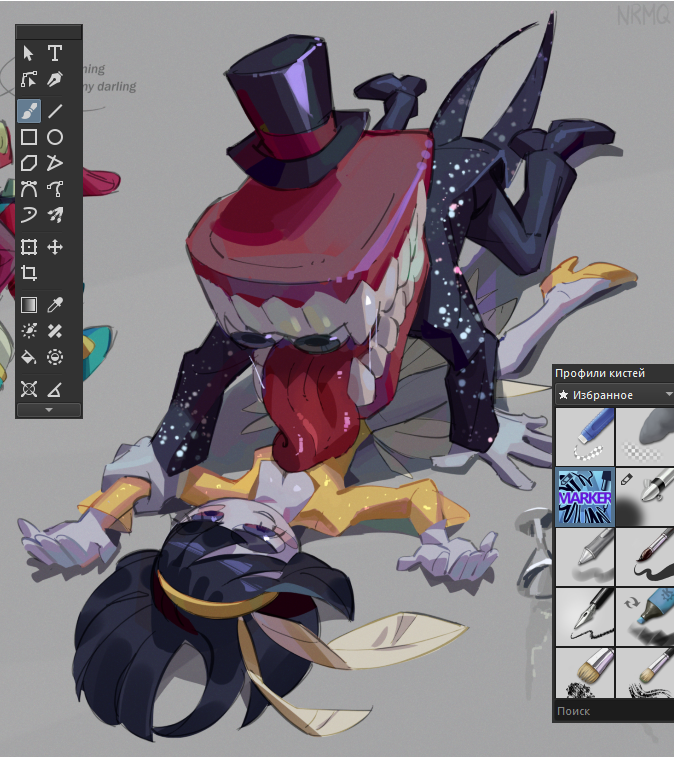Select the Smart Patch tool
The height and width of the screenshot is (757, 674).
55,331
